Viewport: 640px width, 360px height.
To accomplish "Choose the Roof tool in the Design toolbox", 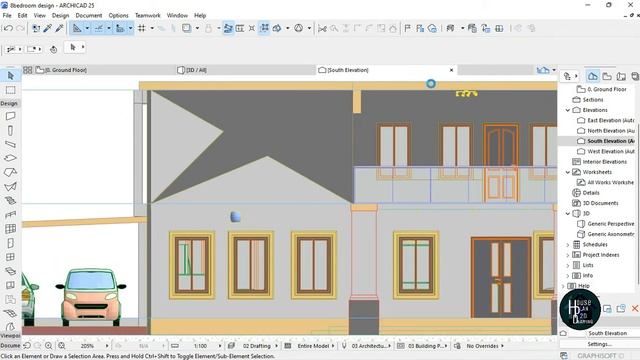I will click(x=11, y=172).
